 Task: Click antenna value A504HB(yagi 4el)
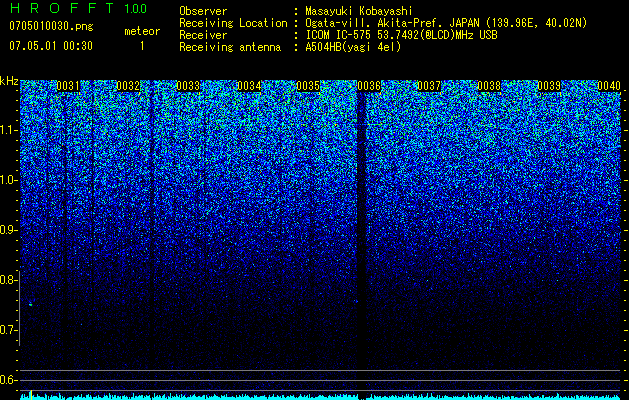353,47
